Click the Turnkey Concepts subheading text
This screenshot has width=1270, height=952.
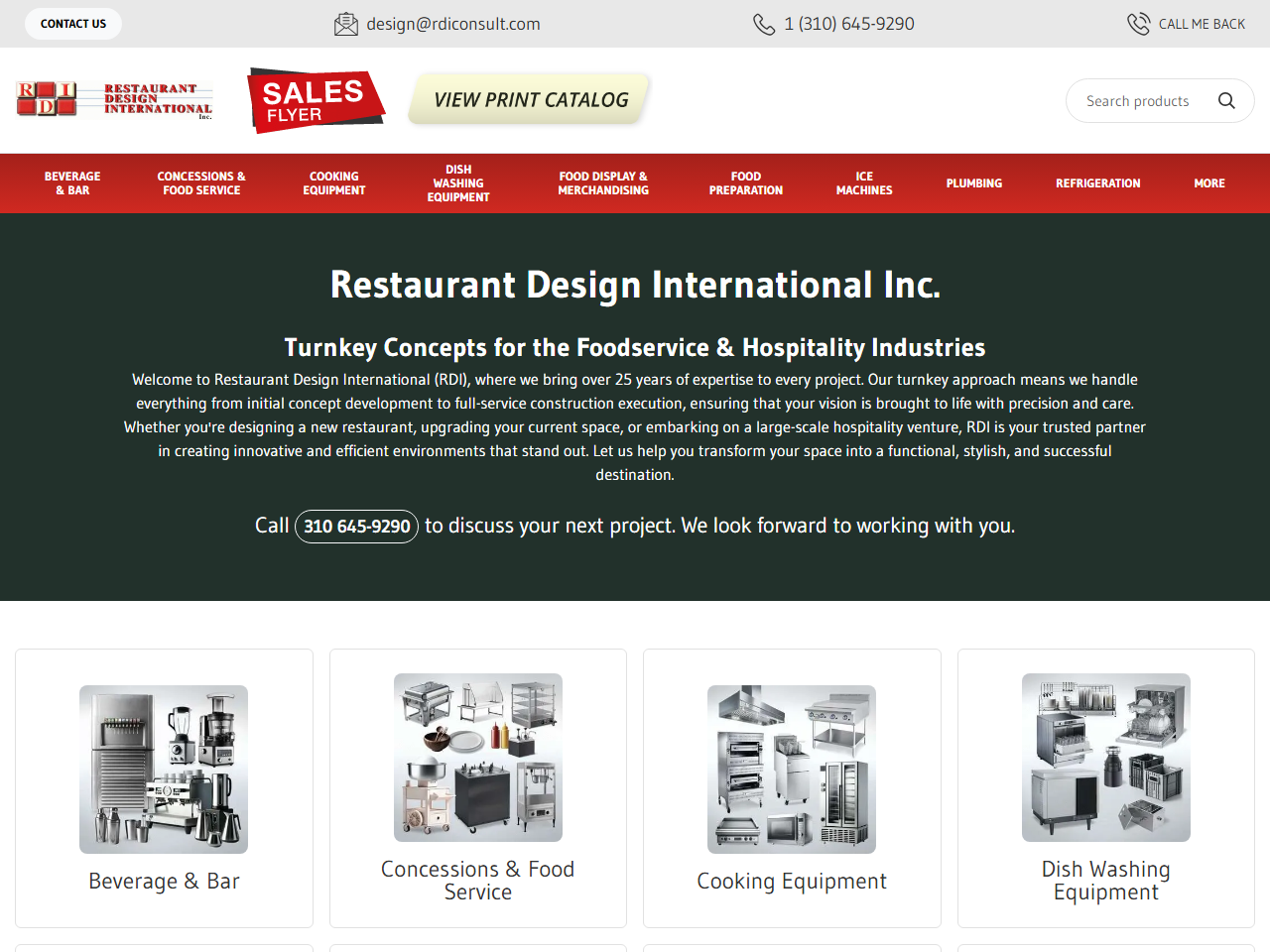(635, 347)
